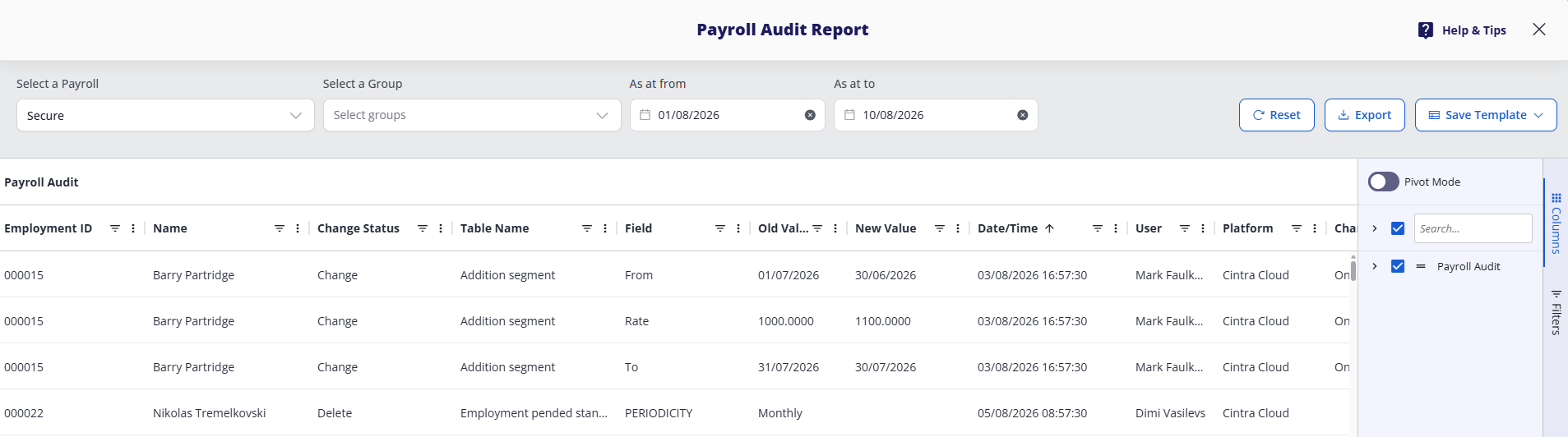Clear the As at to date
The image size is (1568, 437).
pos(1023,115)
